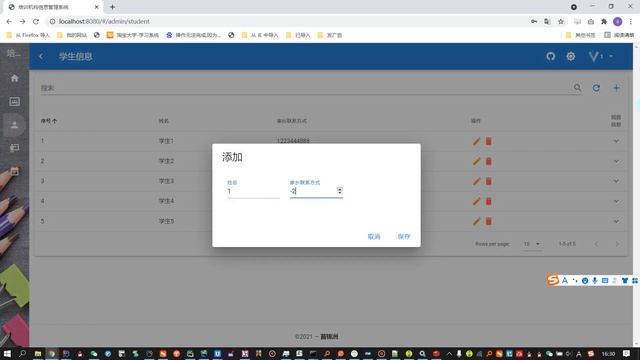The width and height of the screenshot is (640, 360).
Task: Open a new browser tab
Action: (x=112, y=7)
